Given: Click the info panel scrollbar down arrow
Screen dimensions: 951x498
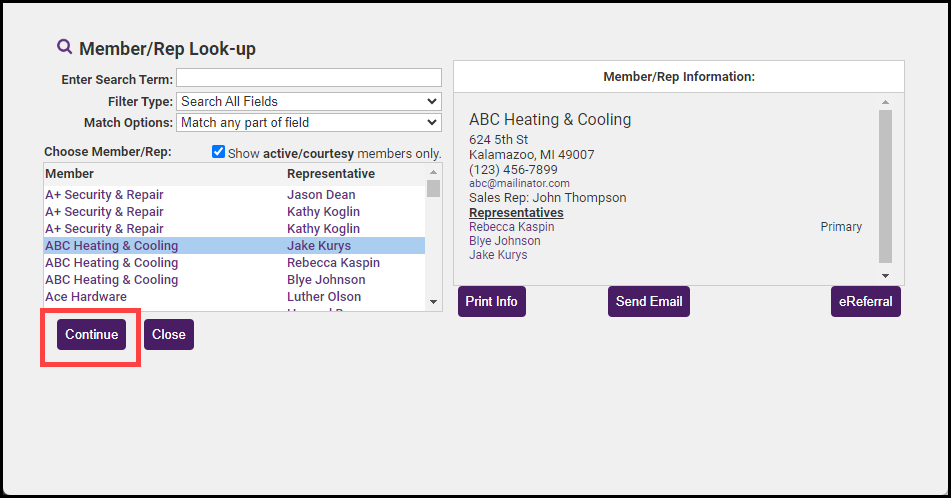Looking at the screenshot, I should tap(885, 275).
